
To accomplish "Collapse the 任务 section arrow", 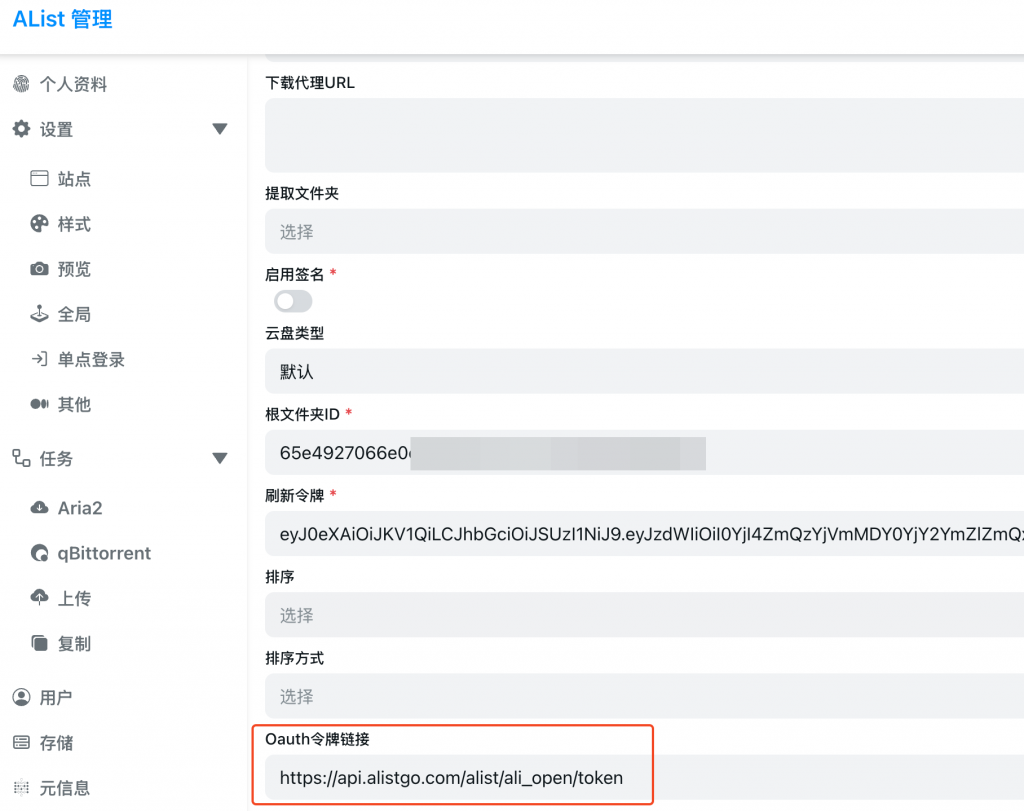I will [220, 458].
